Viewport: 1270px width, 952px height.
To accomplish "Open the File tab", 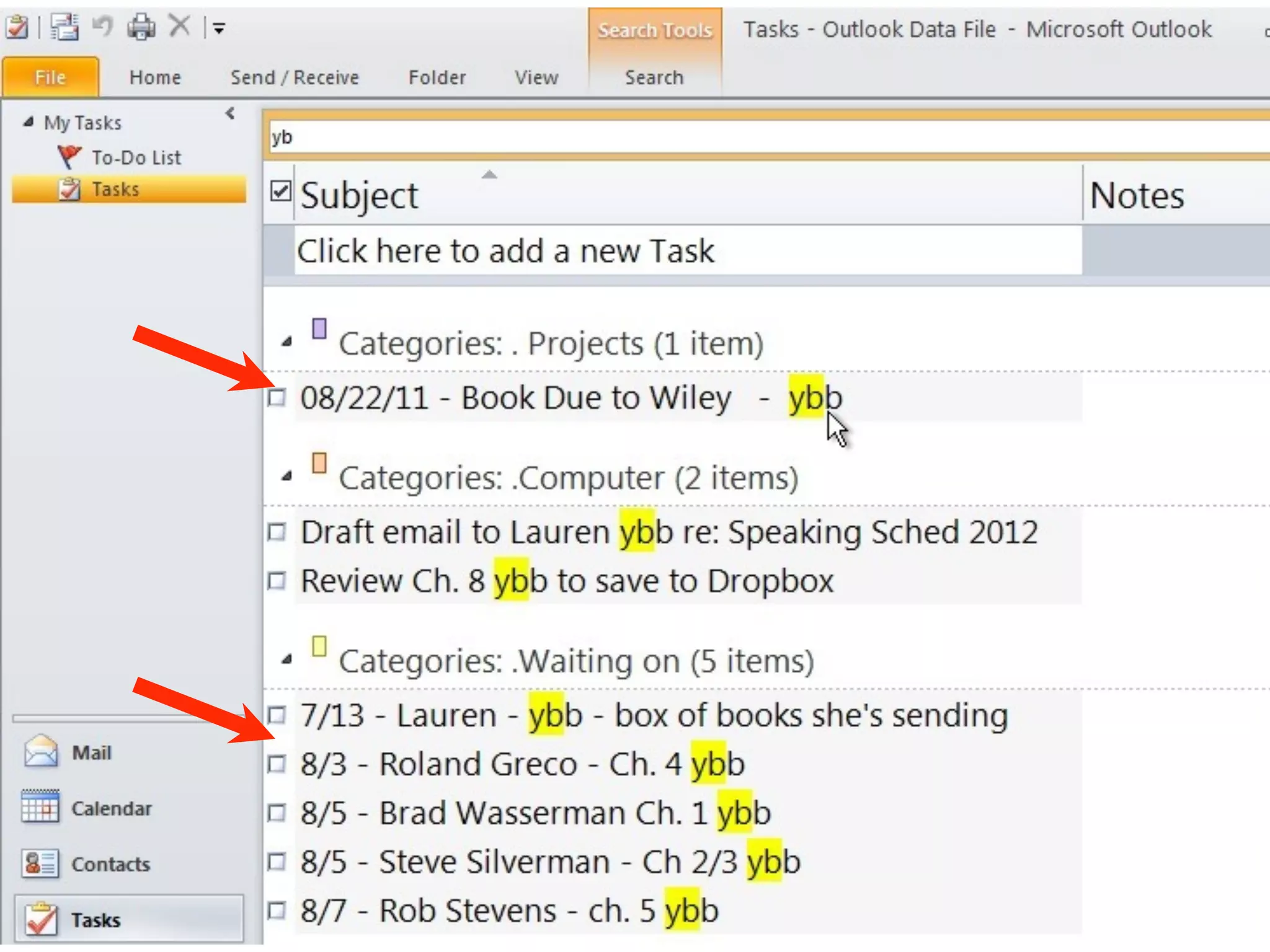I will coord(50,77).
